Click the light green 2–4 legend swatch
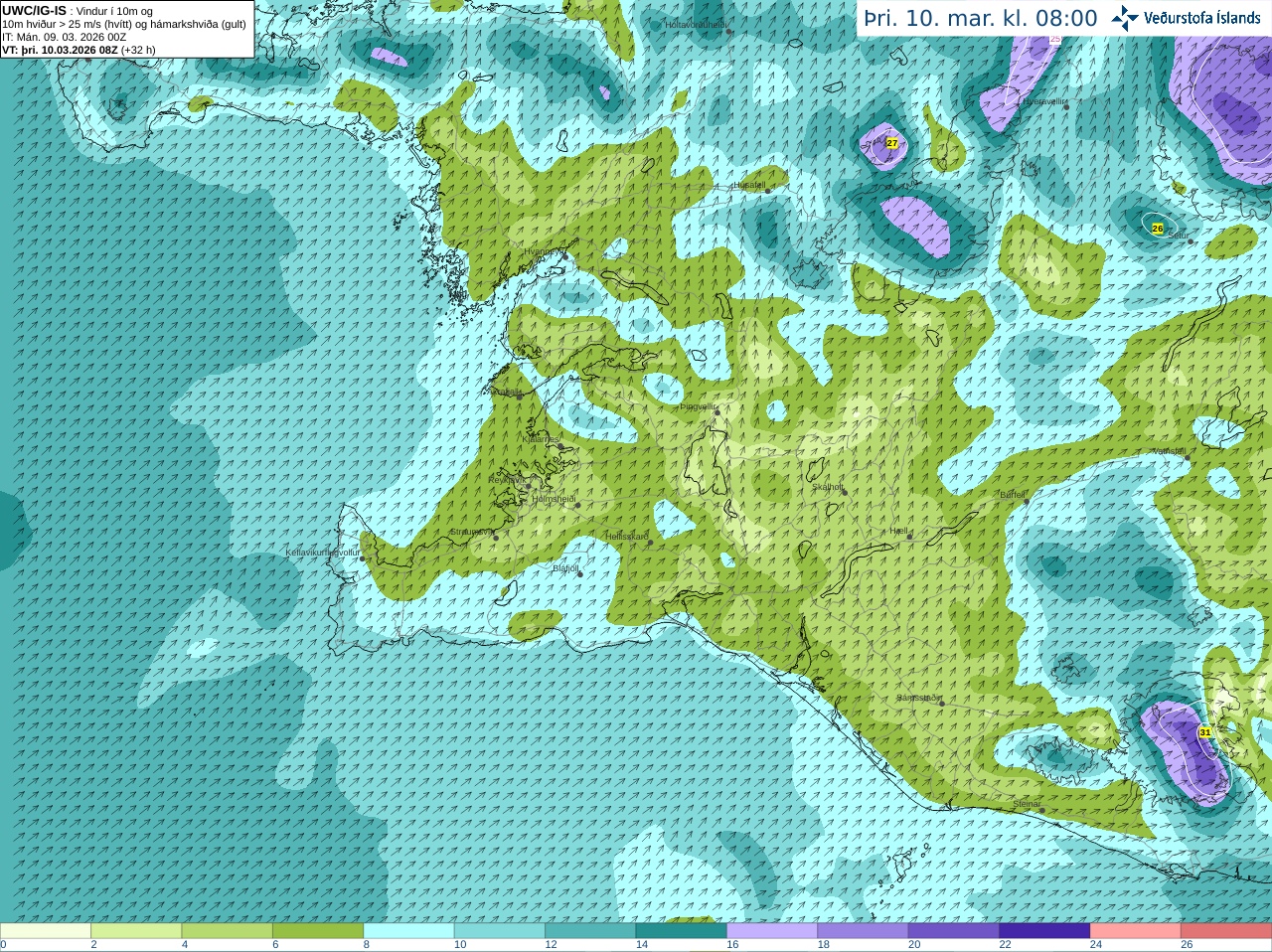Image resolution: width=1272 pixels, height=952 pixels. coord(136,931)
